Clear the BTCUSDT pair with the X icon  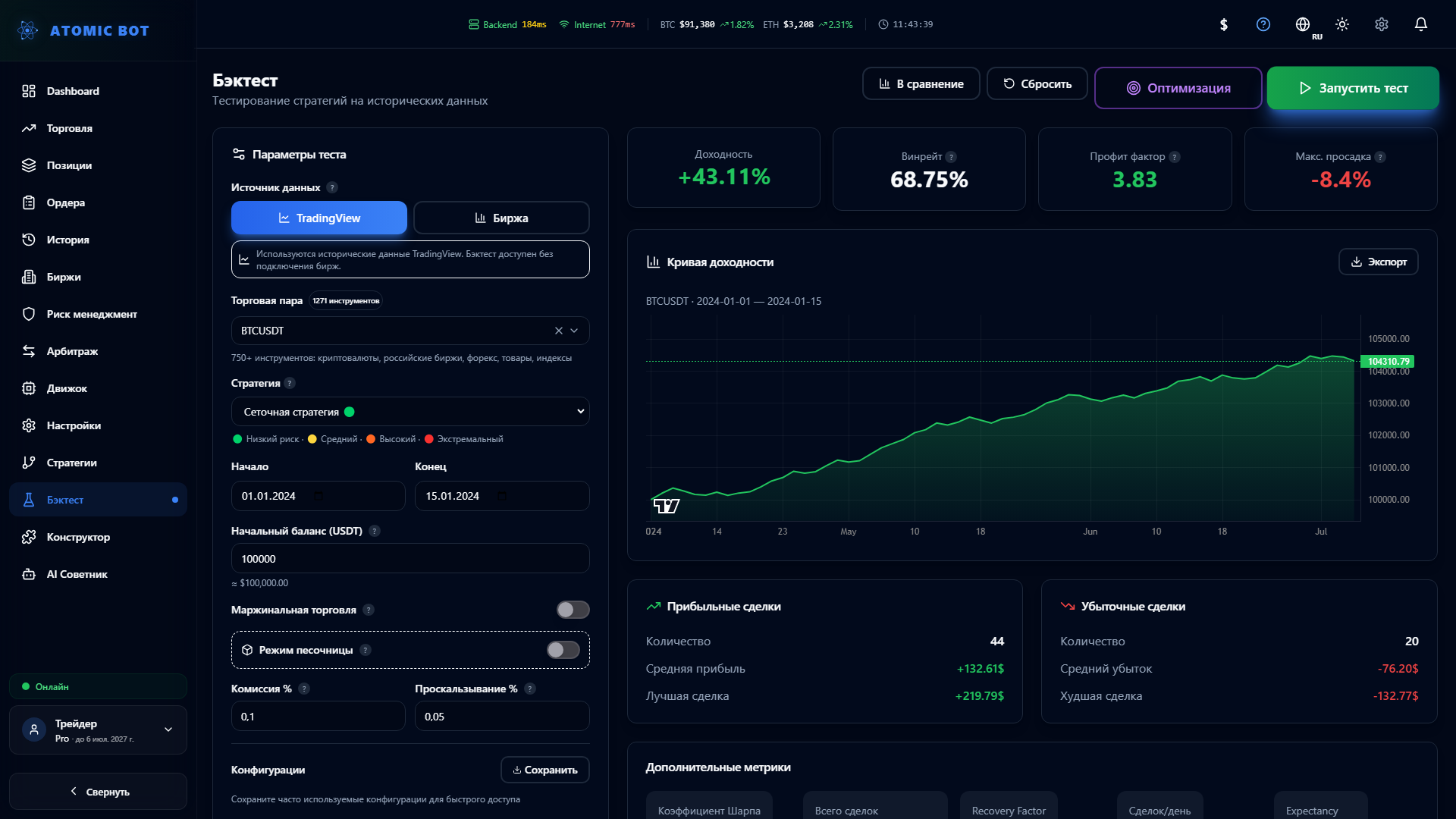pos(559,331)
